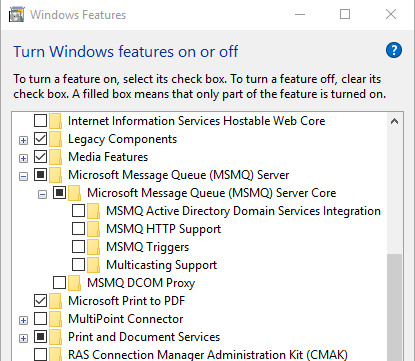
Task: Enable the MSMQ HTTP Support checkbox
Action: pyautogui.click(x=78, y=229)
